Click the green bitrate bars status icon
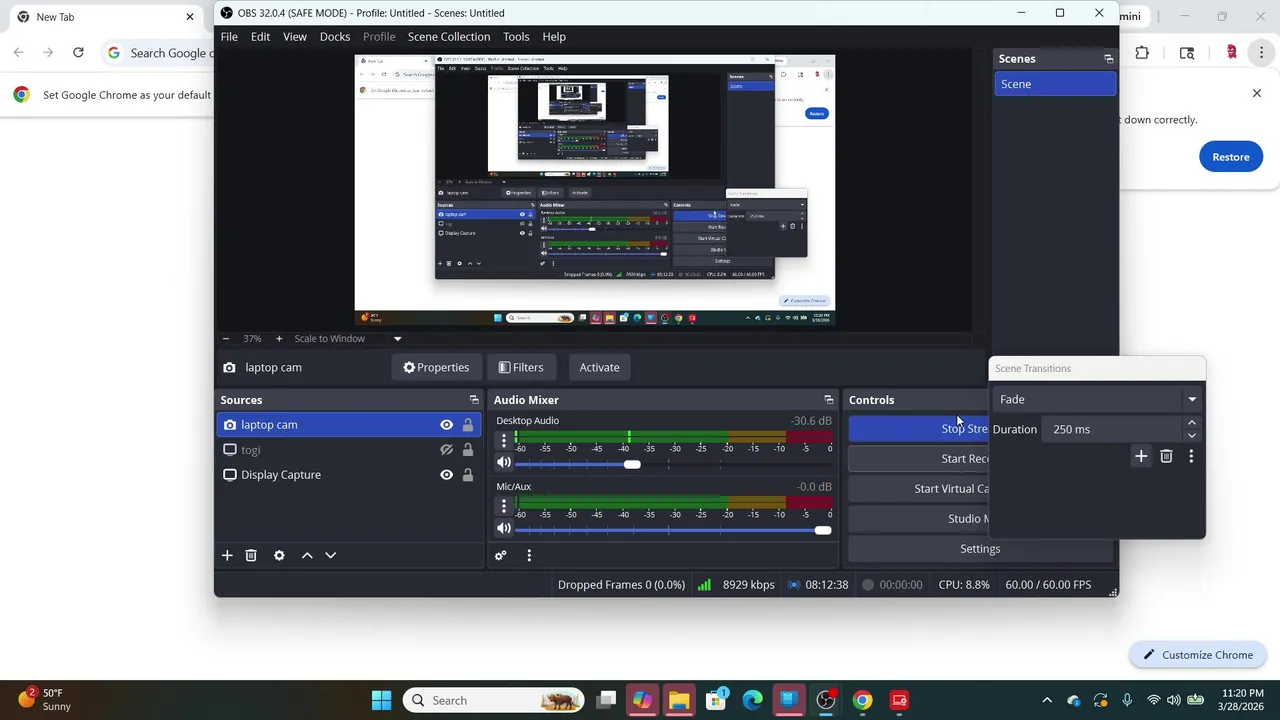 click(705, 585)
